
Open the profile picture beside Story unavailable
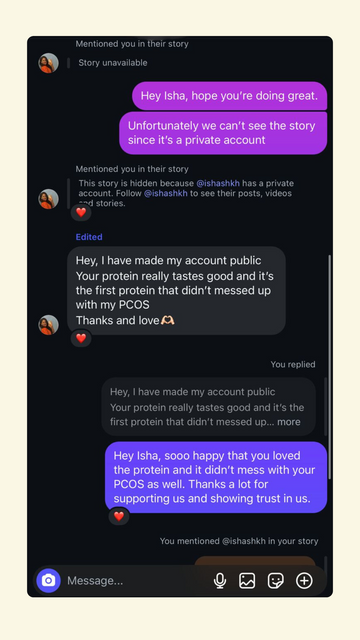49,63
